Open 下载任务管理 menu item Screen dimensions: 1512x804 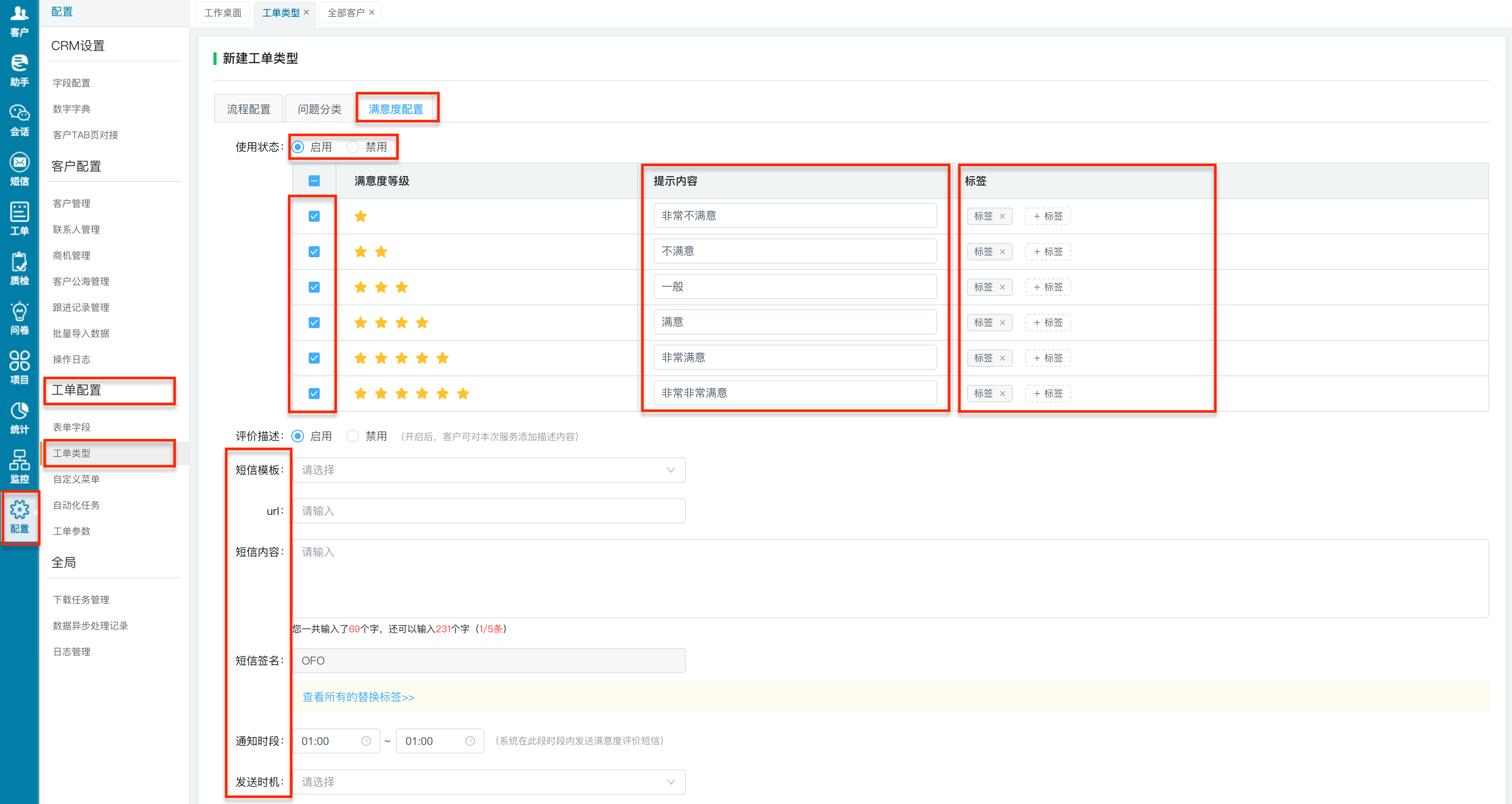tap(81, 600)
